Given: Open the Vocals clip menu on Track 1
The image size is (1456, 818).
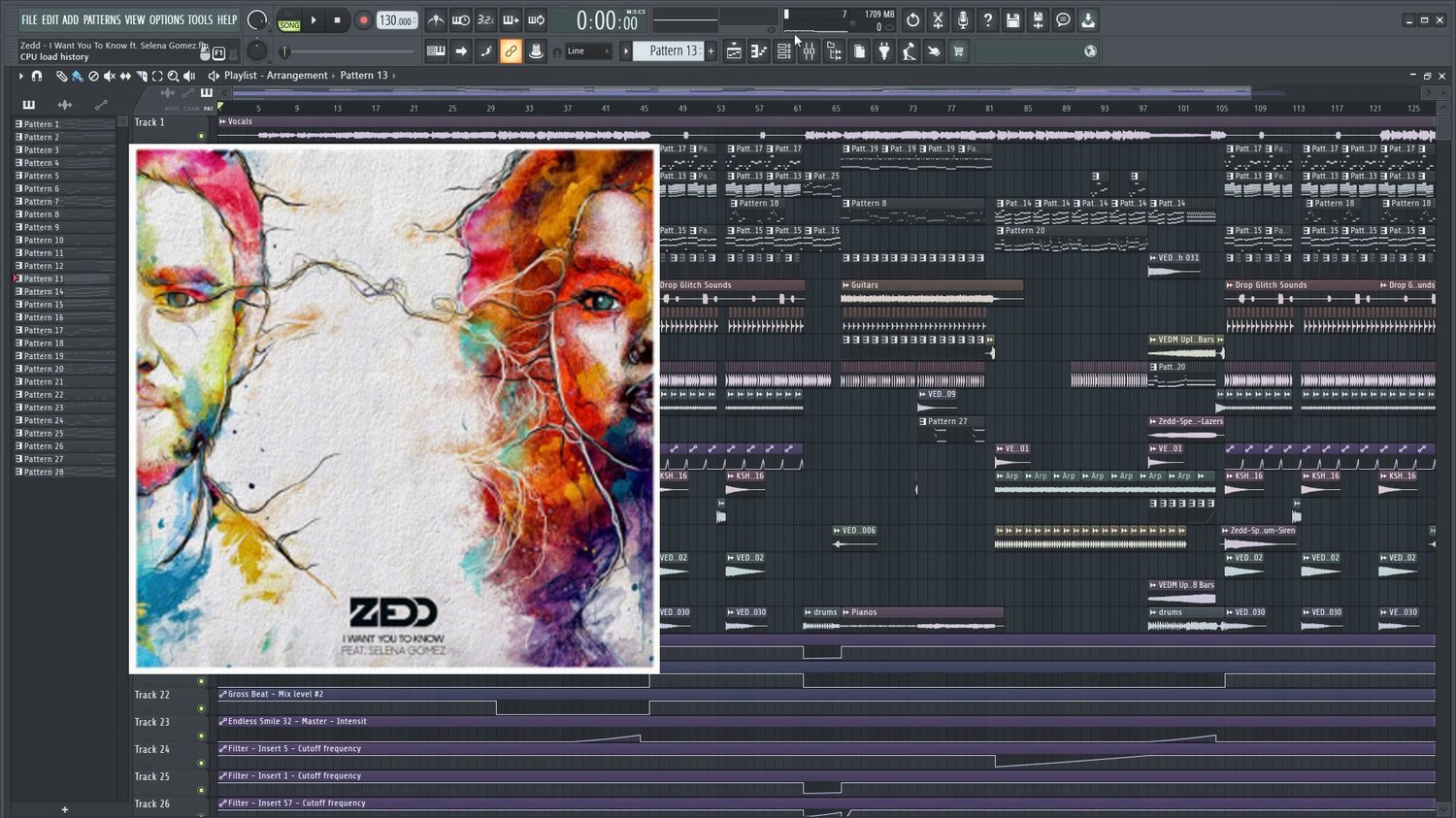Looking at the screenshot, I should [x=223, y=122].
